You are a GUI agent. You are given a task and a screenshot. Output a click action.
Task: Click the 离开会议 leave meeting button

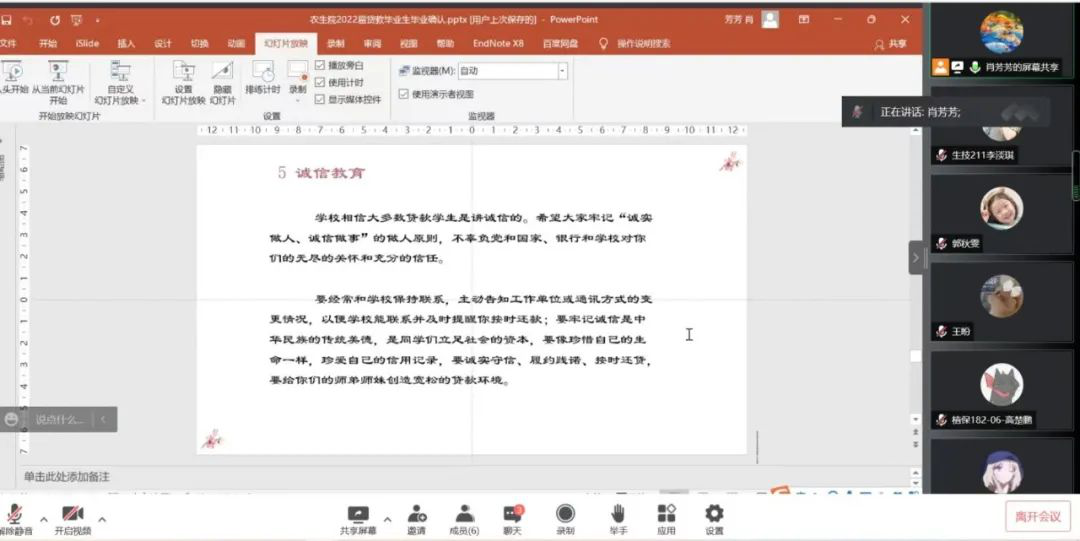pyautogui.click(x=1037, y=516)
